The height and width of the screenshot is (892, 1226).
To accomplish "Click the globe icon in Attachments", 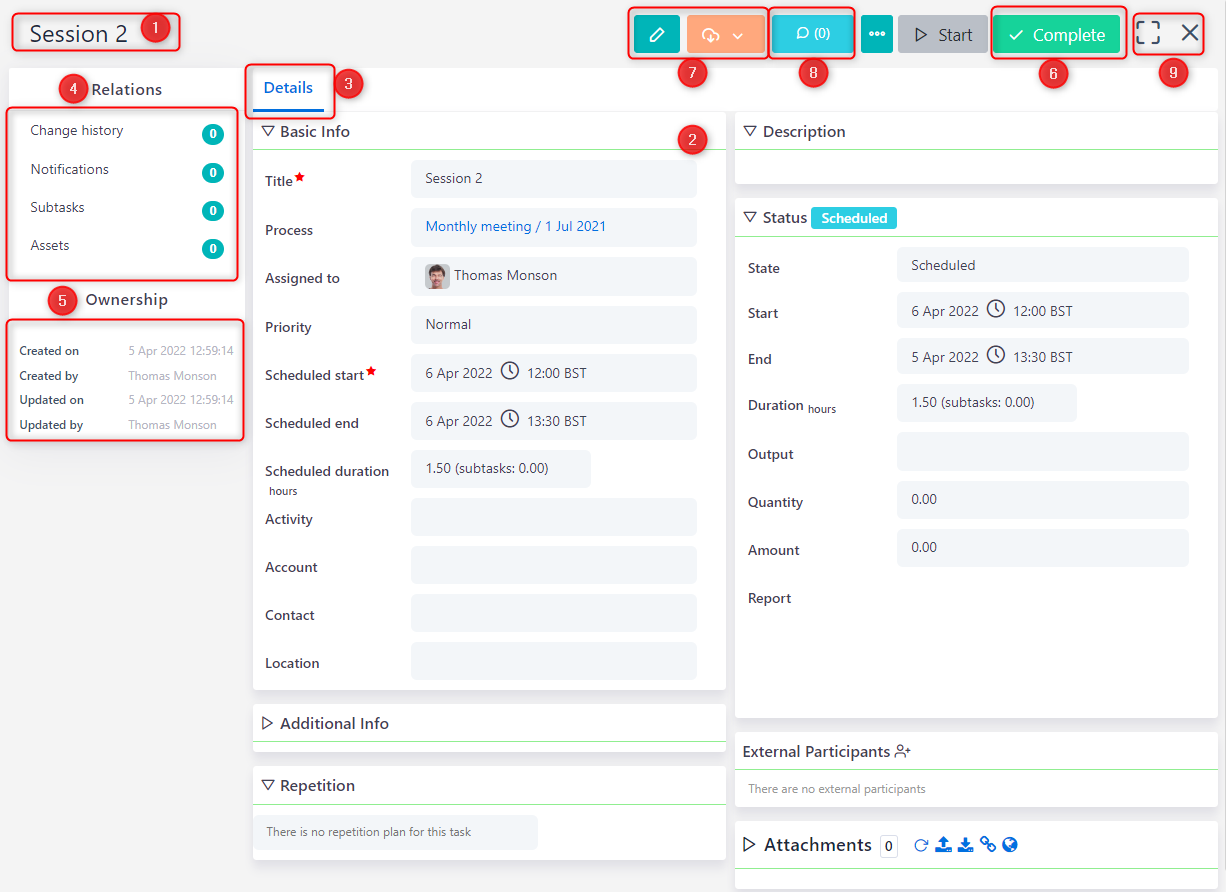I will 1010,845.
